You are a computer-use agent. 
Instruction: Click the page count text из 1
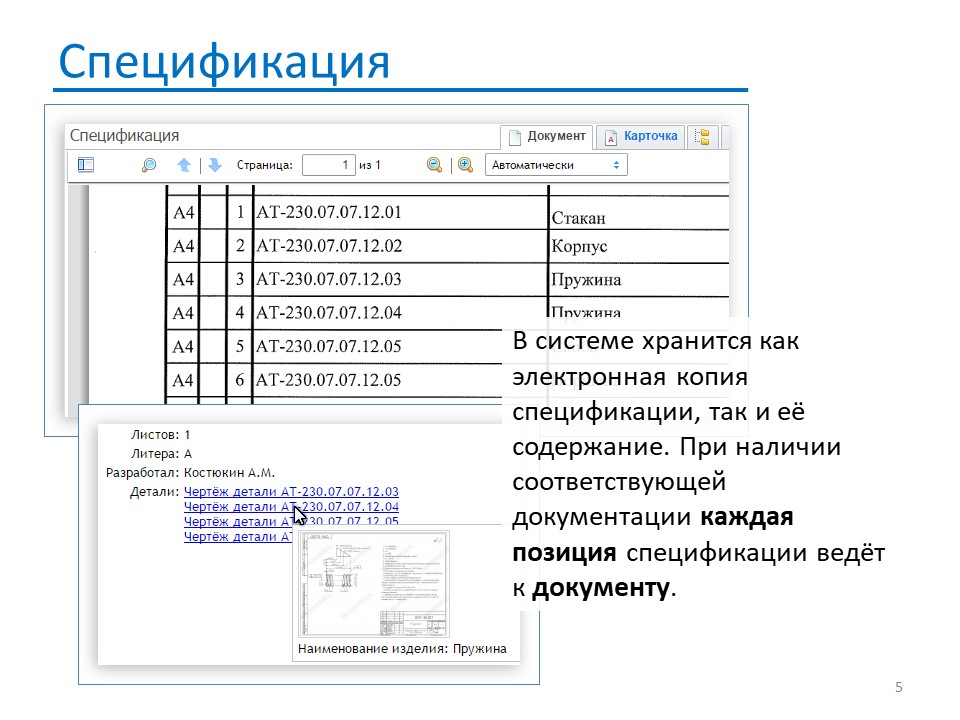(x=370, y=165)
